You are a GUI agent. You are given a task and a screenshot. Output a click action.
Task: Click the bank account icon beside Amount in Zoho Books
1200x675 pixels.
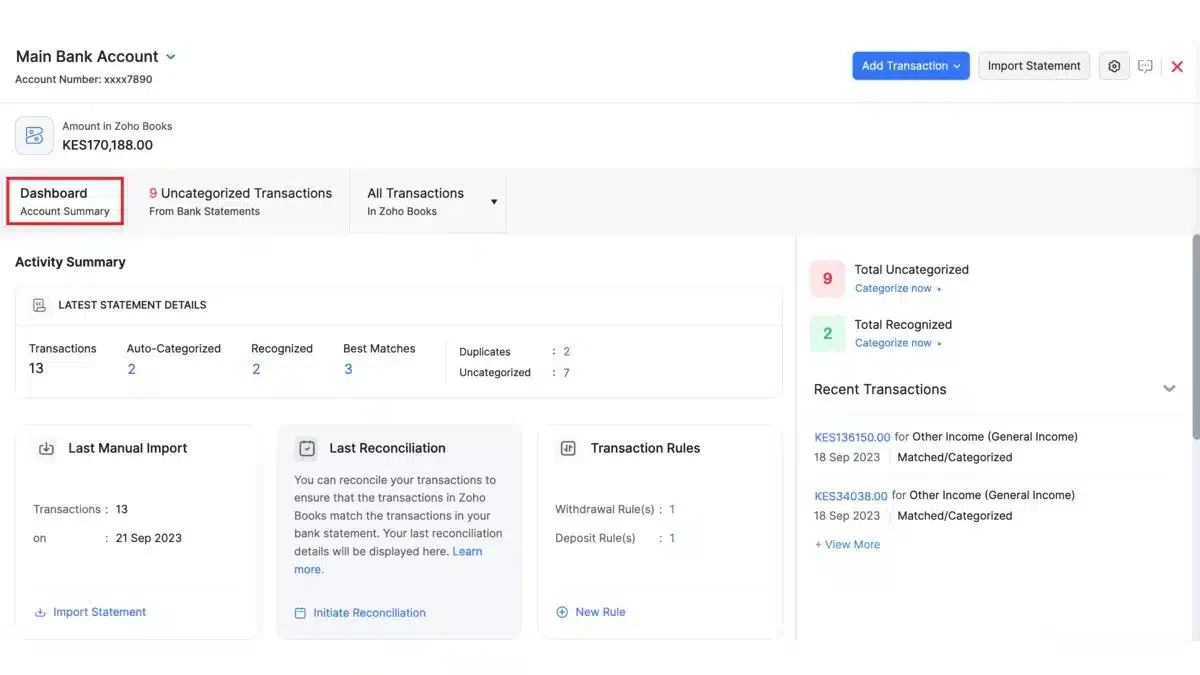(x=34, y=135)
